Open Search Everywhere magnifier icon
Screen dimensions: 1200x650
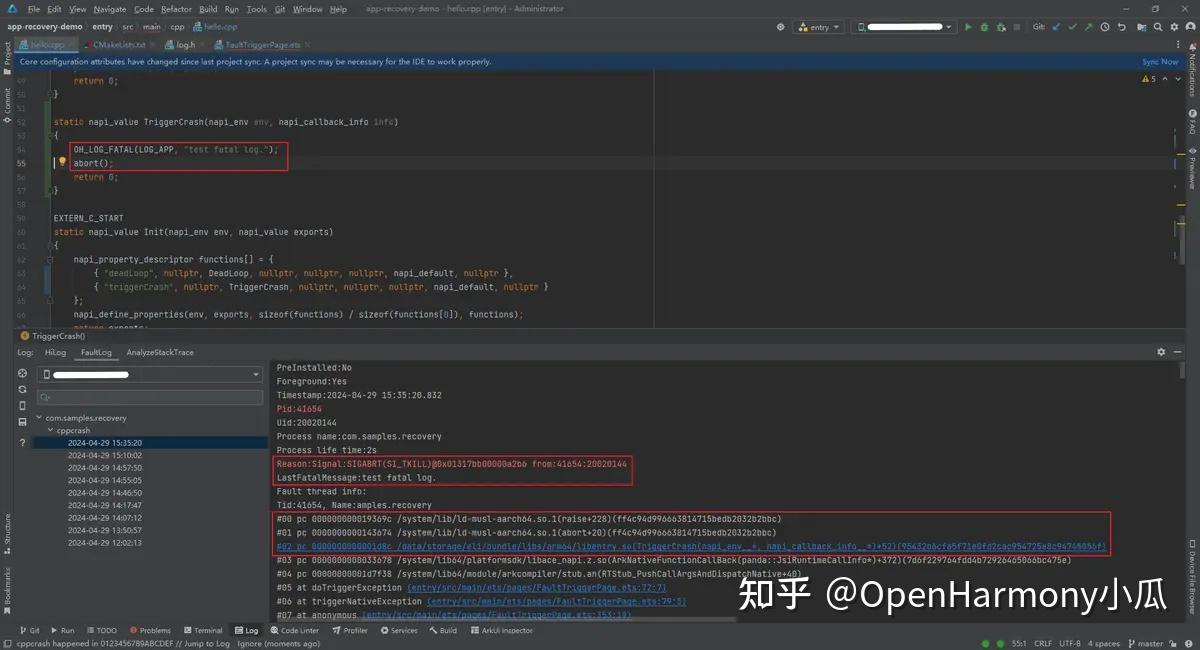point(1157,27)
